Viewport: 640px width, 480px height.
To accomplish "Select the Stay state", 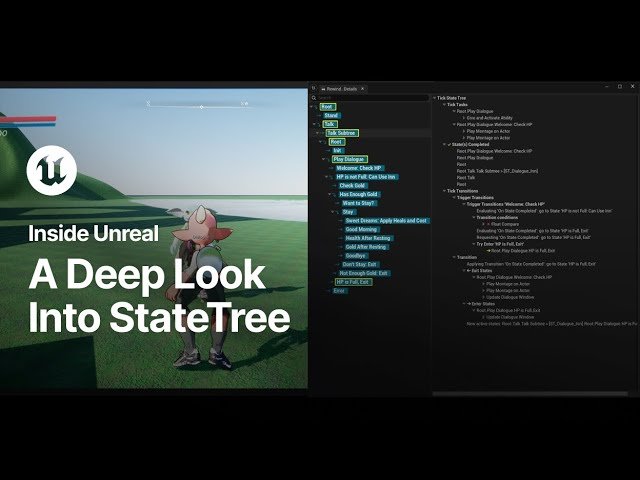I will [348, 212].
